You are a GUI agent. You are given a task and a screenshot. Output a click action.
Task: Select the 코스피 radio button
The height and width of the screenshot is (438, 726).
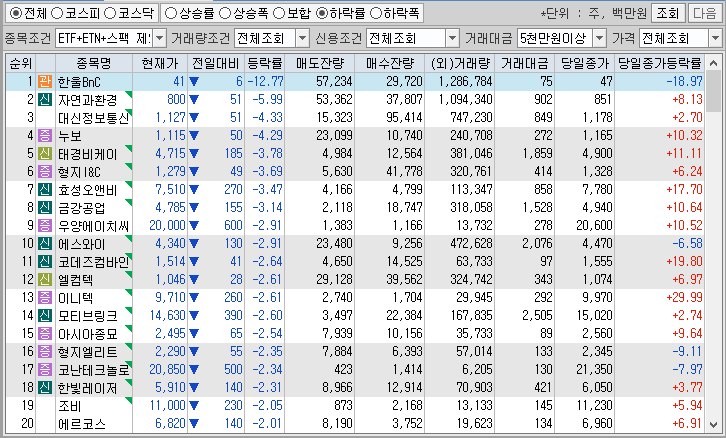[x=56, y=13]
